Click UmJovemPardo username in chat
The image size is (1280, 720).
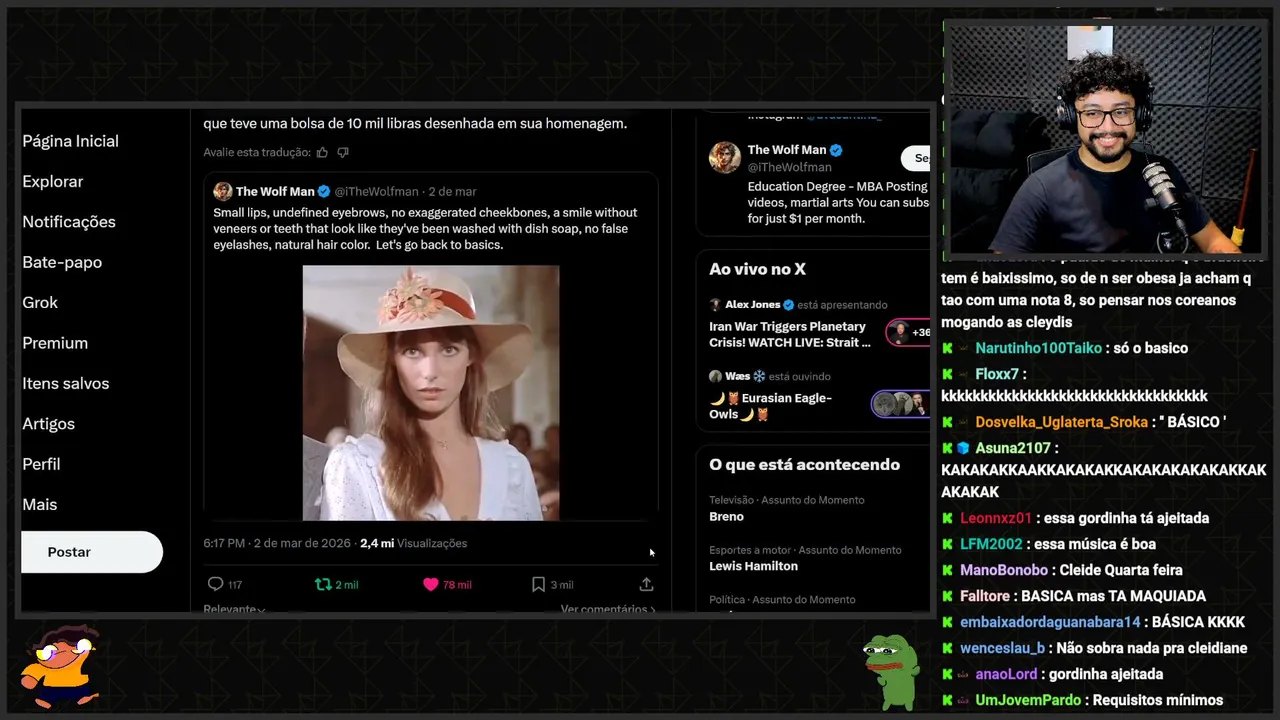click(x=1027, y=700)
